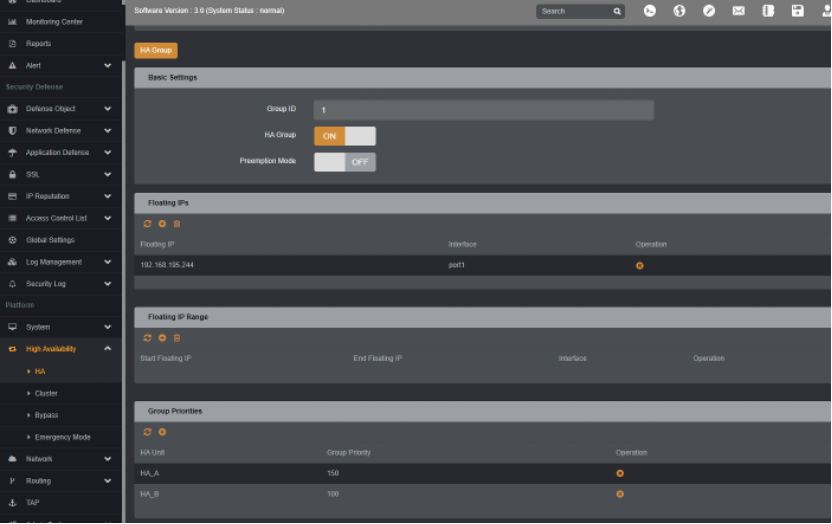Open Monitoring Center page
832x524 pixels.
tap(54, 22)
